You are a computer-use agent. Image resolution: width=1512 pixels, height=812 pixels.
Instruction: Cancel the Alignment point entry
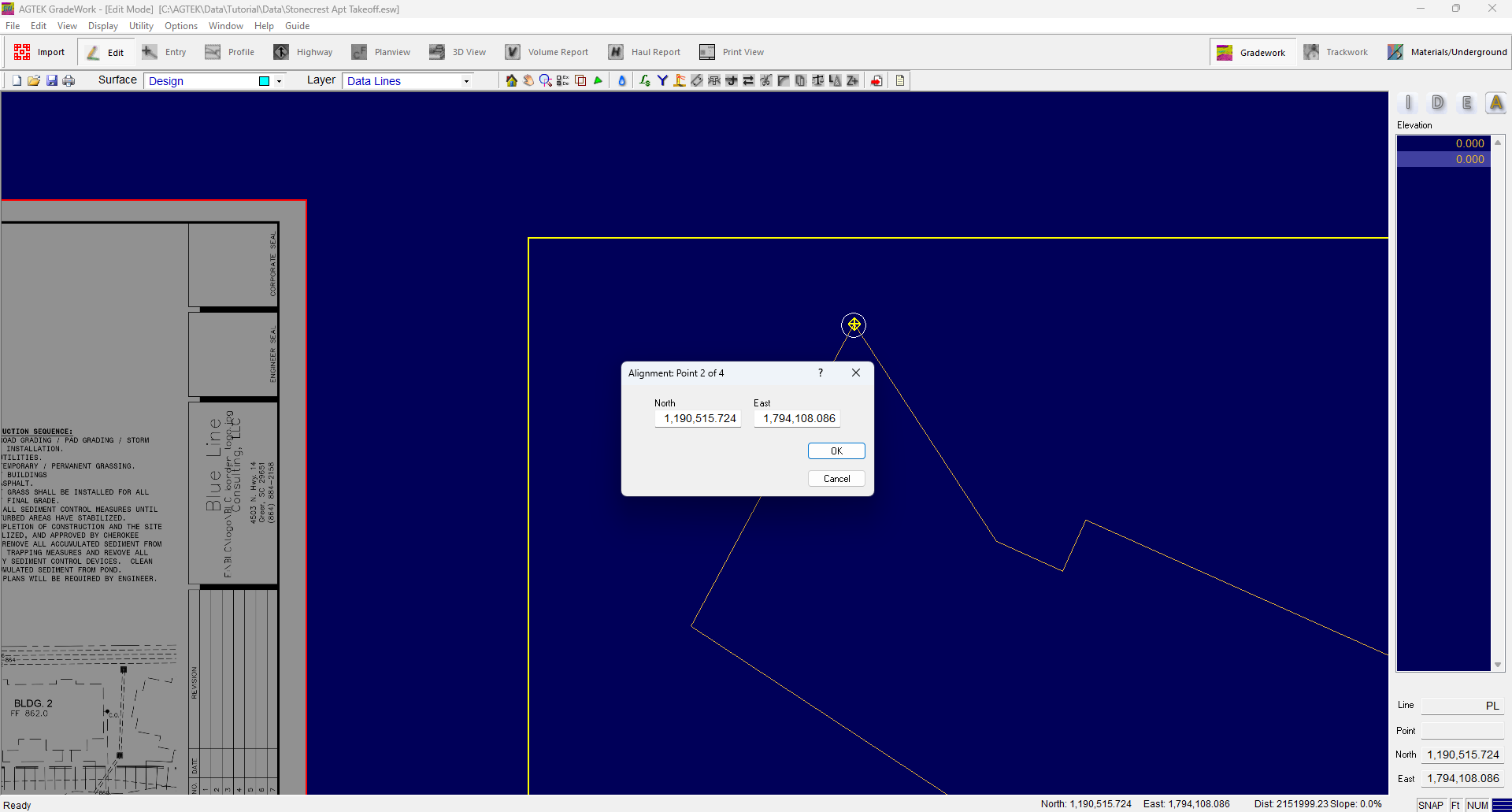point(836,478)
